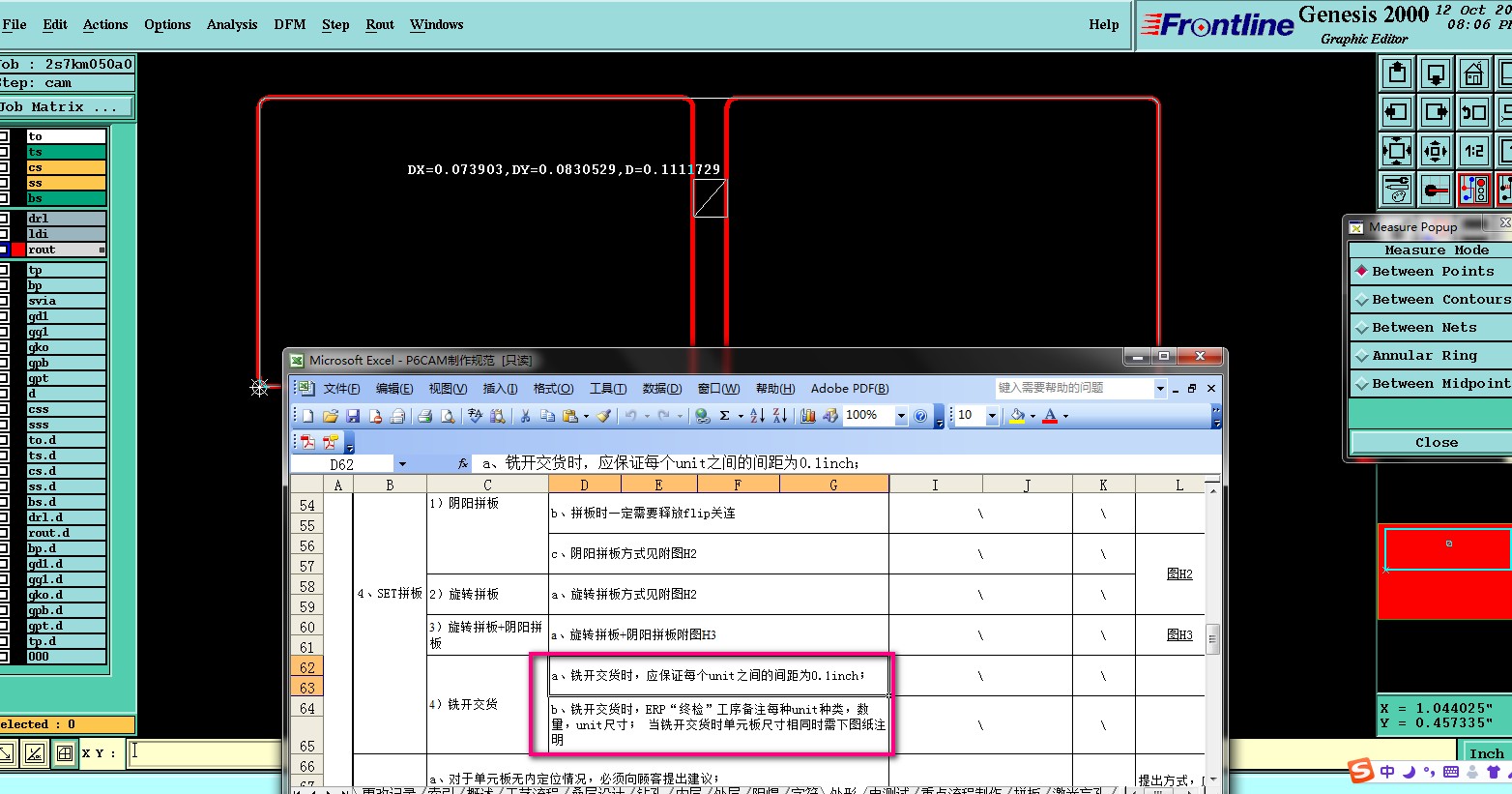Click the red color swatch of rout layer

[x=17, y=250]
